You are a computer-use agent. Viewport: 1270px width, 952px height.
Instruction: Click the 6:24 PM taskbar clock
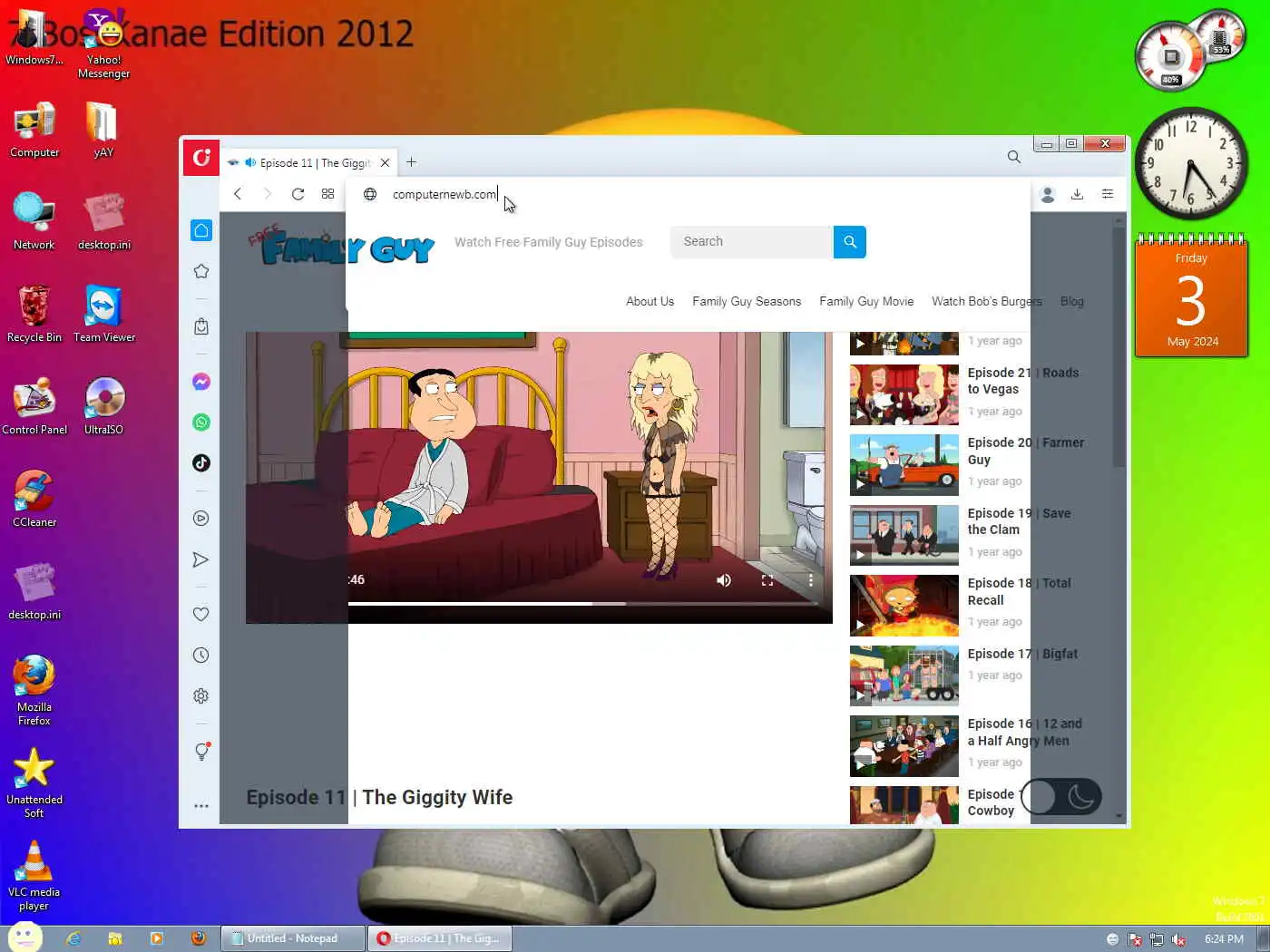click(1224, 938)
